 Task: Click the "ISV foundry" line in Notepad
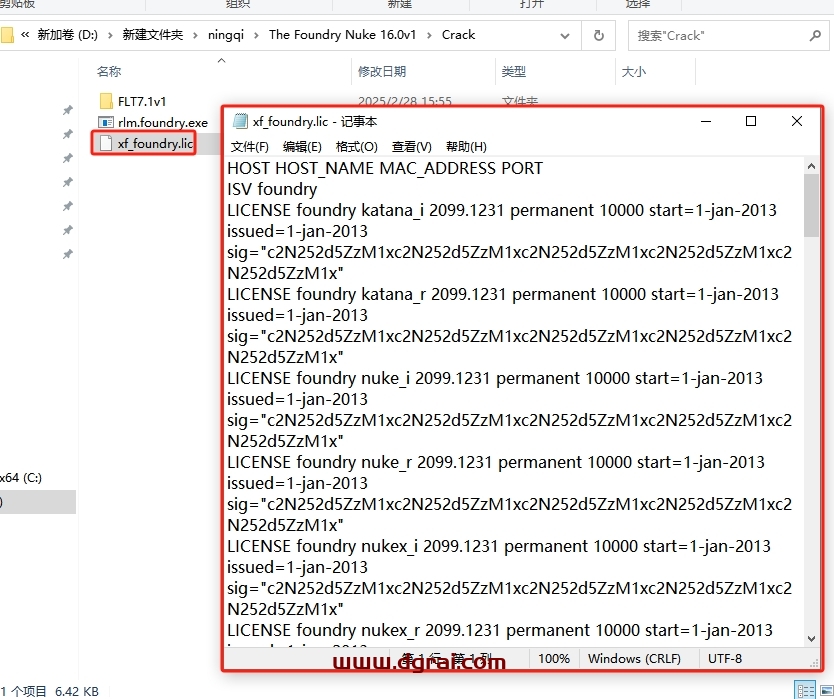(272, 189)
